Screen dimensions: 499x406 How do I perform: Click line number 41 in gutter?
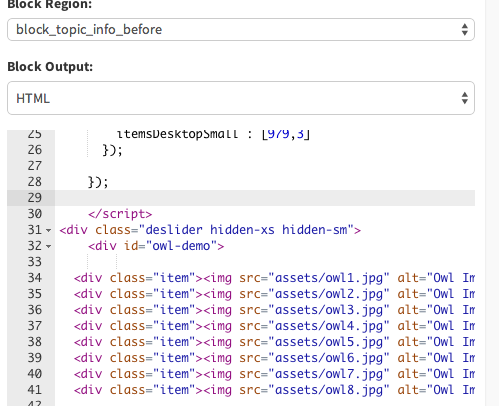tap(35, 390)
